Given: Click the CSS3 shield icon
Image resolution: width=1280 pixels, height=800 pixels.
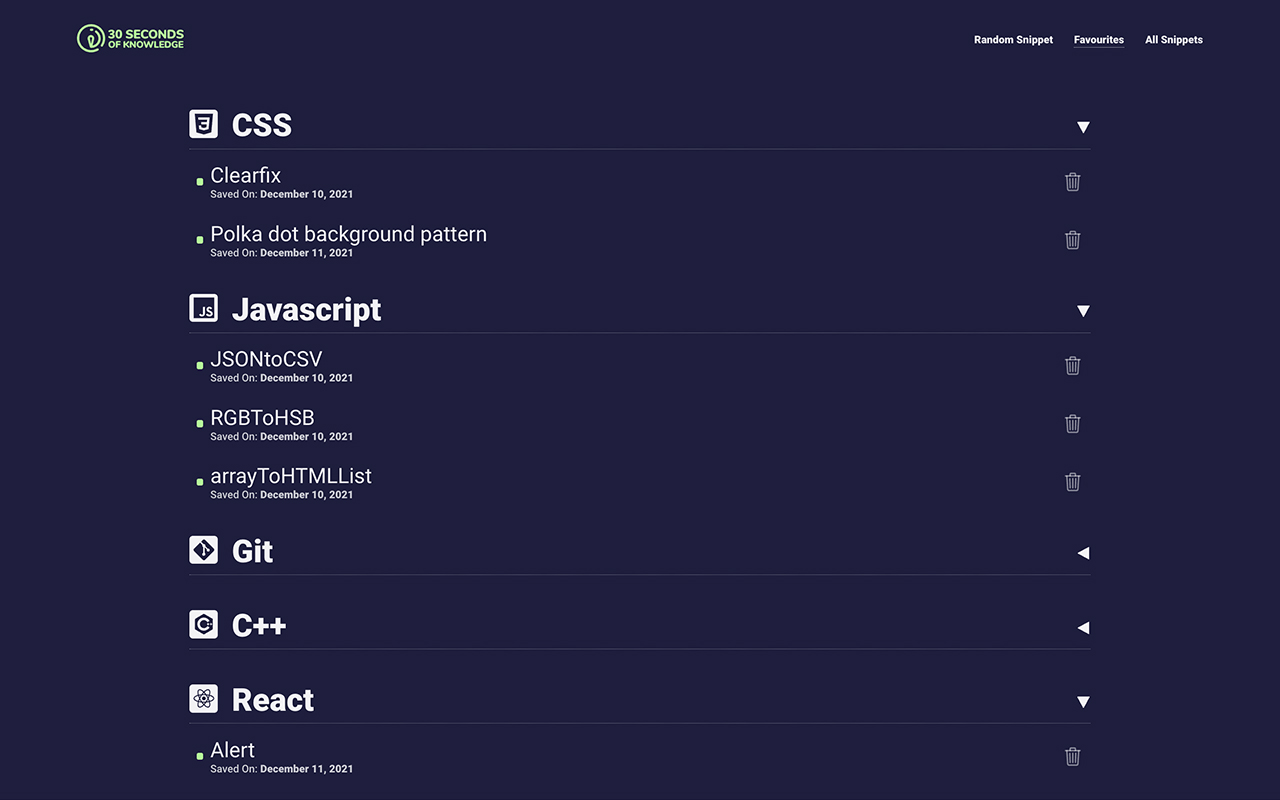Looking at the screenshot, I should coord(204,124).
